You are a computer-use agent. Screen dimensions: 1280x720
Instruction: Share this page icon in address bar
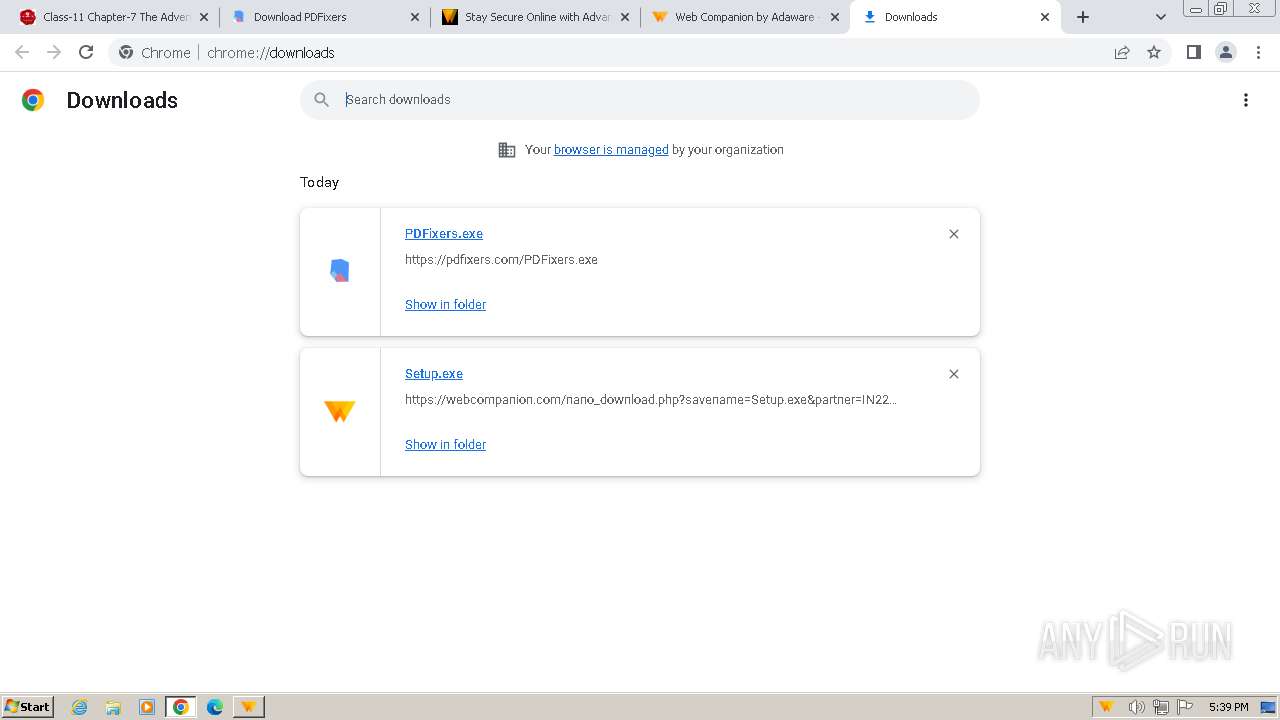coord(1122,52)
